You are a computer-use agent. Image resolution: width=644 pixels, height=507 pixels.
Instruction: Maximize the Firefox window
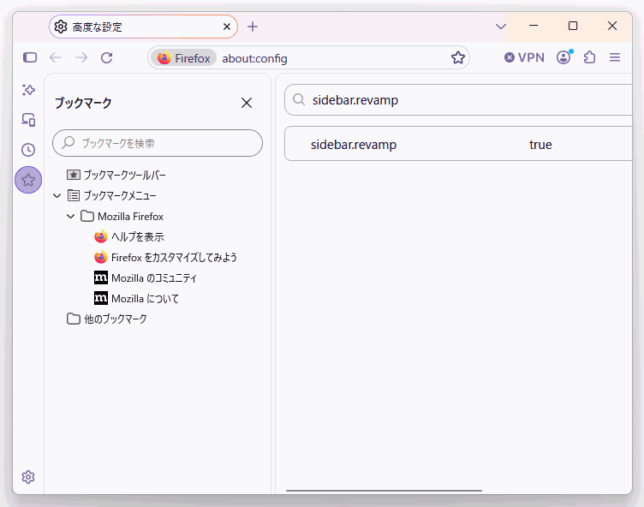point(573,26)
